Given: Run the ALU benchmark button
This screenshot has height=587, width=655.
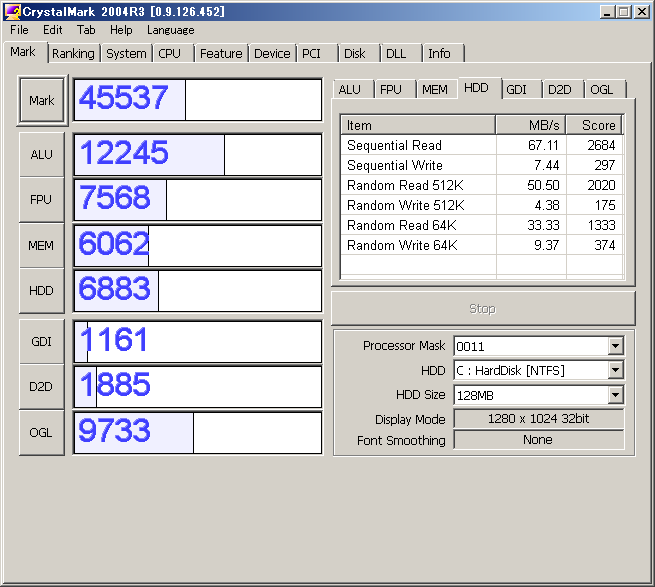Looking at the screenshot, I should click(x=41, y=154).
